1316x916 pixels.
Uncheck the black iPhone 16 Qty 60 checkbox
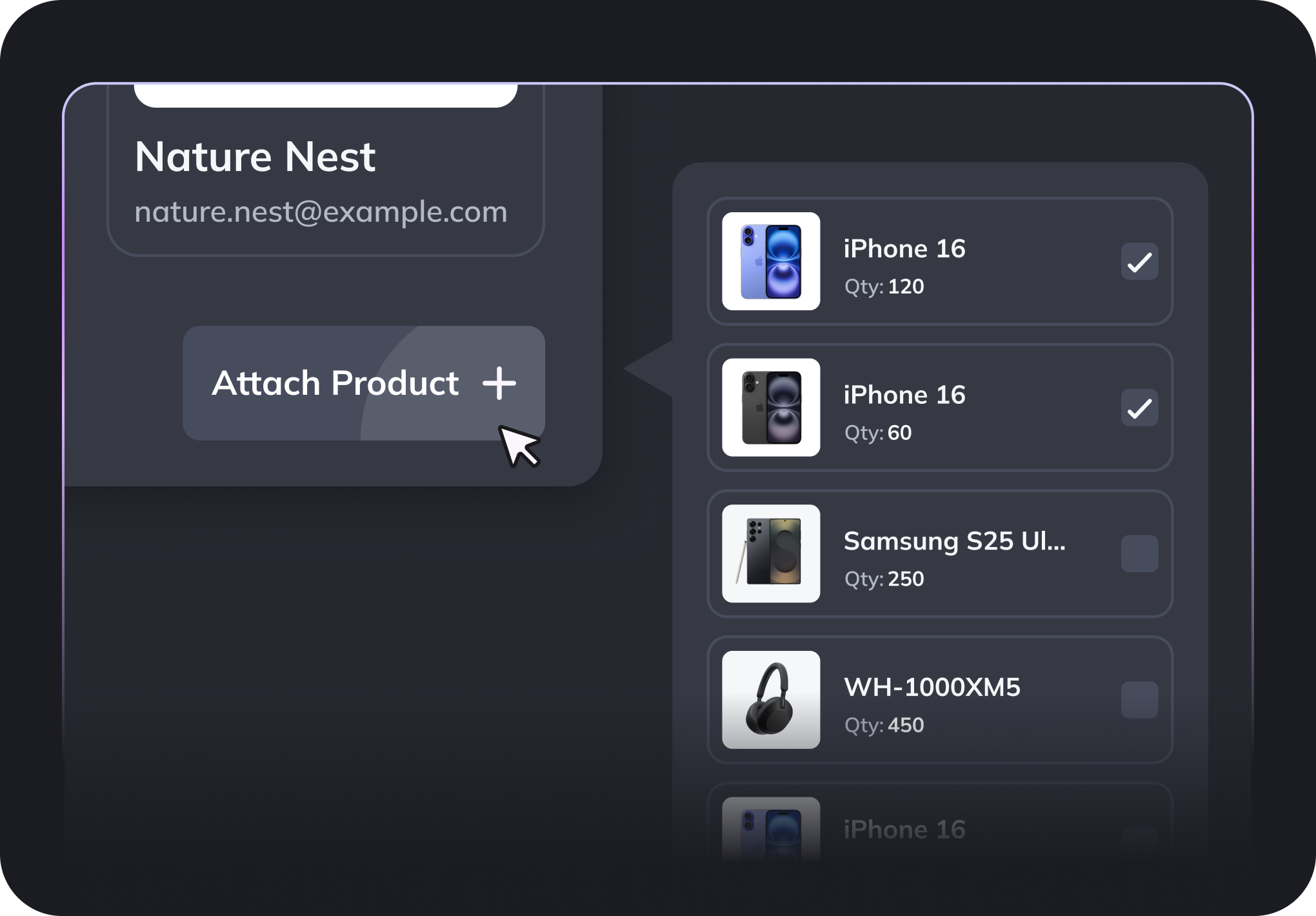coord(1139,408)
